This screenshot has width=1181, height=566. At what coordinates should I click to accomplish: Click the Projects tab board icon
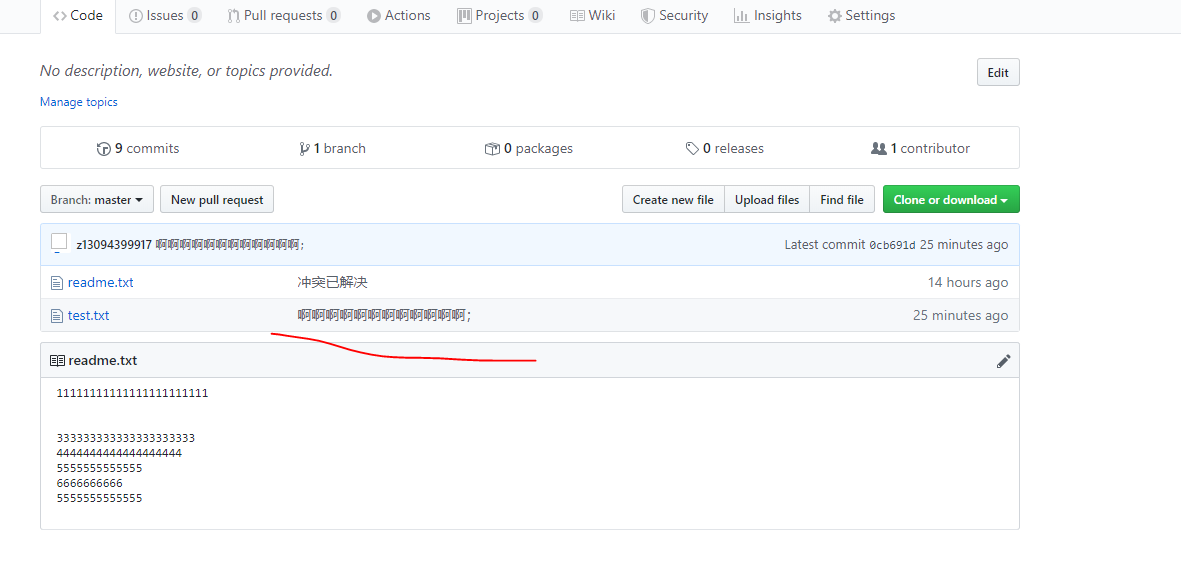coord(464,16)
